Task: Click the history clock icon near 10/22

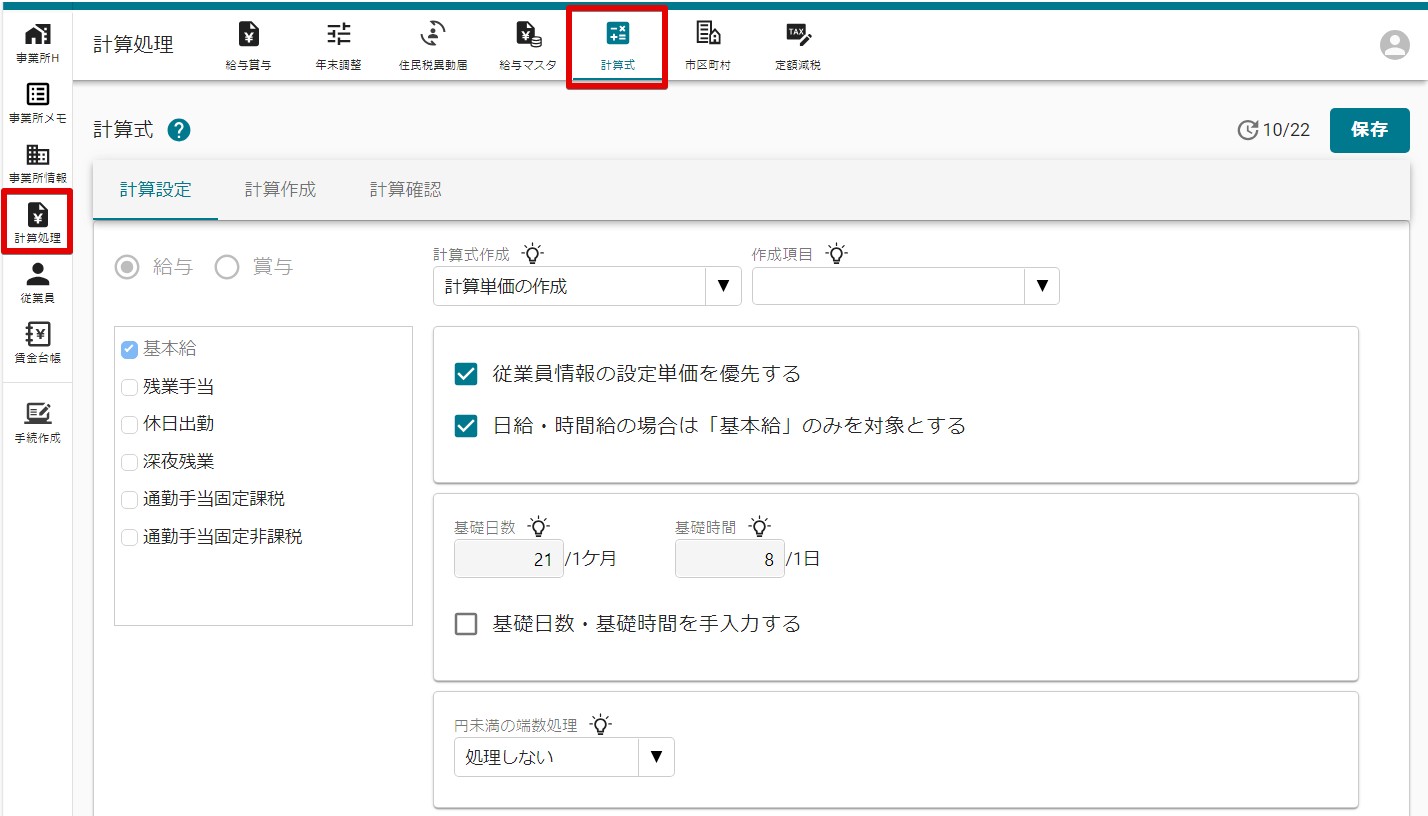Action: click(1247, 130)
